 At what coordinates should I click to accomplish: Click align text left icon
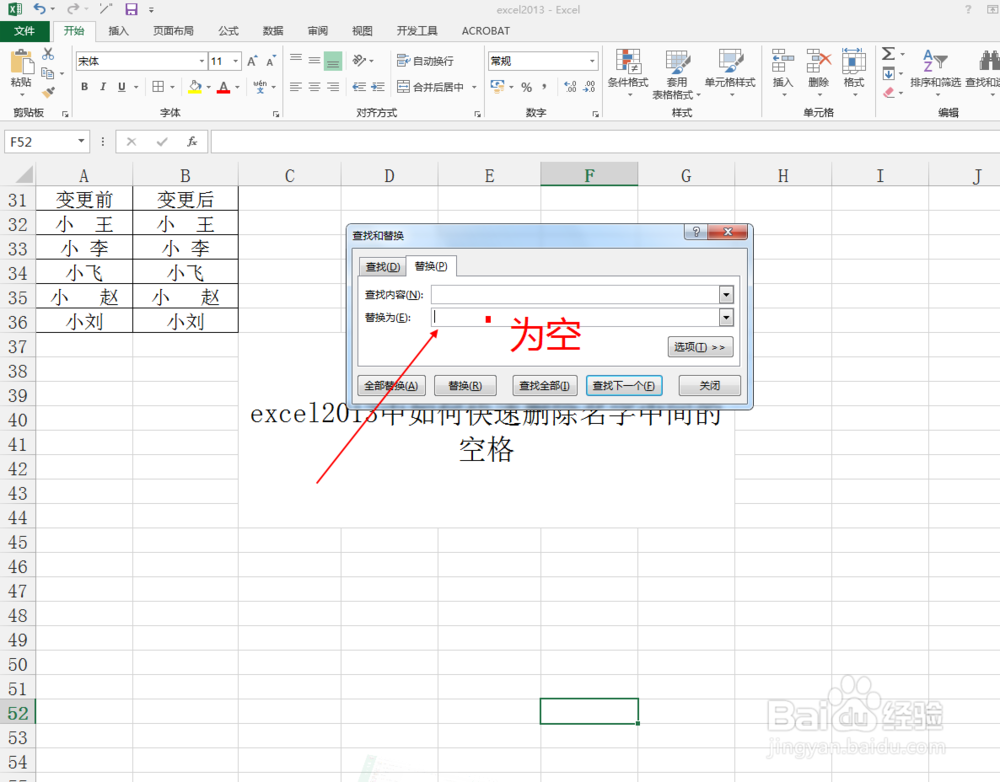[295, 87]
